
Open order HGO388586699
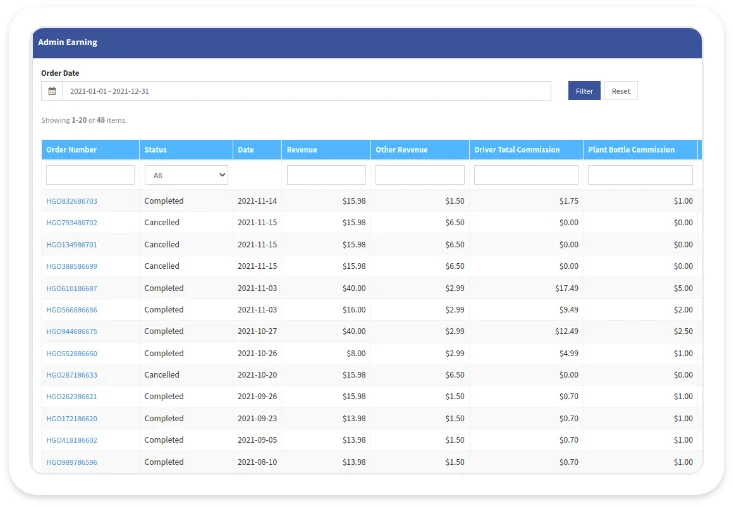[72, 266]
